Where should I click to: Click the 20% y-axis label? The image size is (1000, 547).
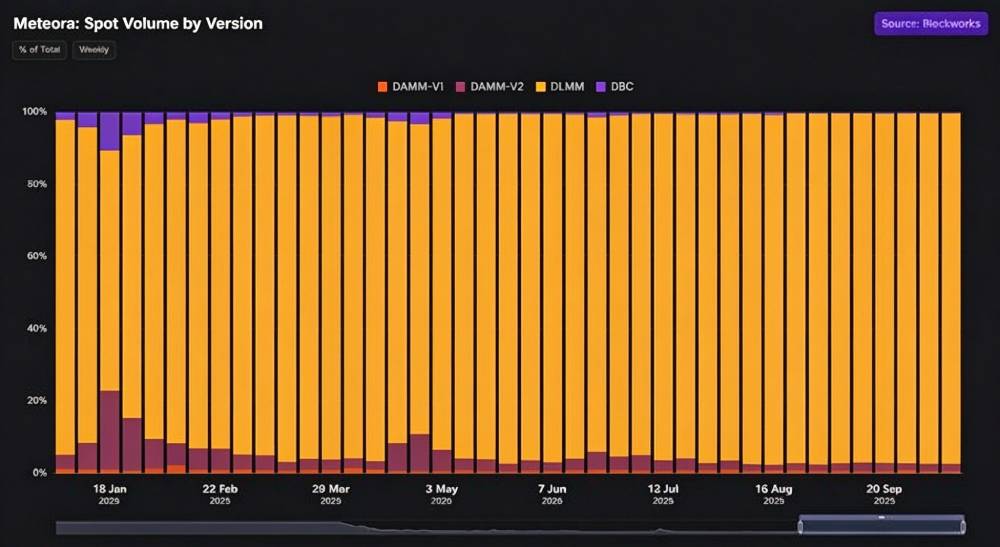[x=37, y=400]
